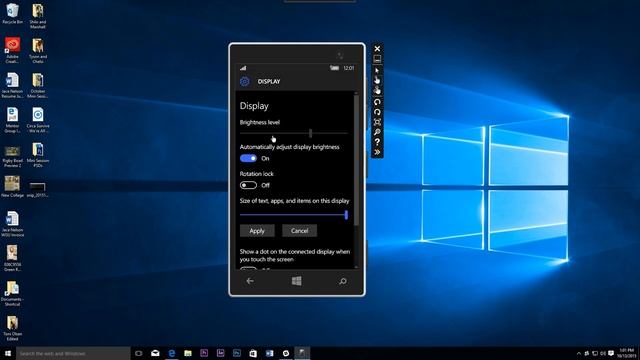Click the phone signal strength indicator
Viewport: 640px width, 360px height.
click(x=243, y=68)
